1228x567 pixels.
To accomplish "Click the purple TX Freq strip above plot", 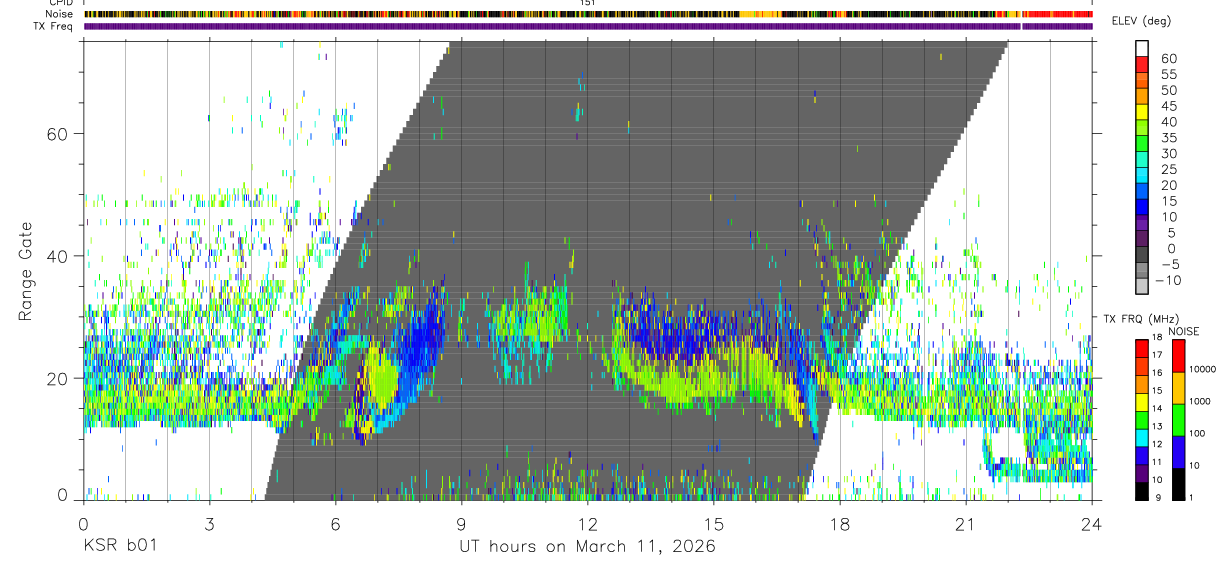I will [588, 26].
